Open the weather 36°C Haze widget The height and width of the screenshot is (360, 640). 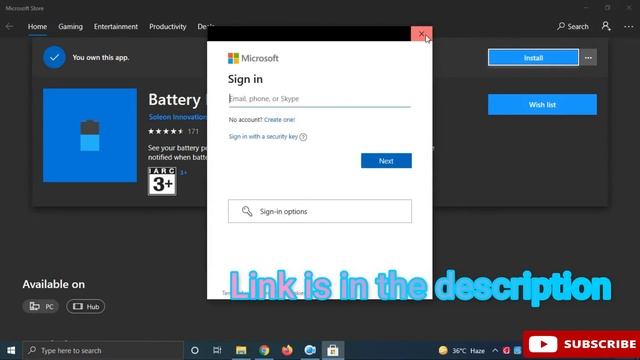coord(462,351)
